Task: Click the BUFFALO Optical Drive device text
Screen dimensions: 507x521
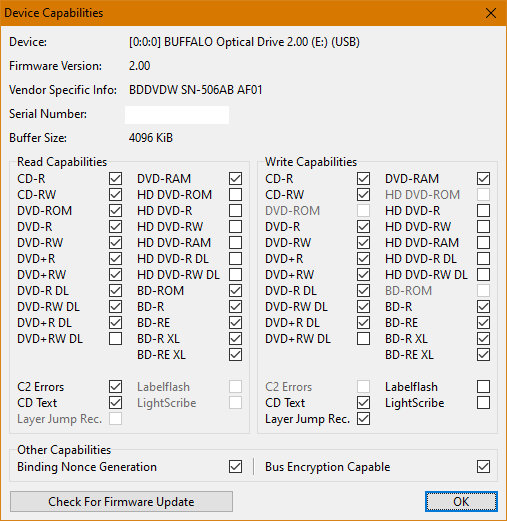Action: [244, 42]
